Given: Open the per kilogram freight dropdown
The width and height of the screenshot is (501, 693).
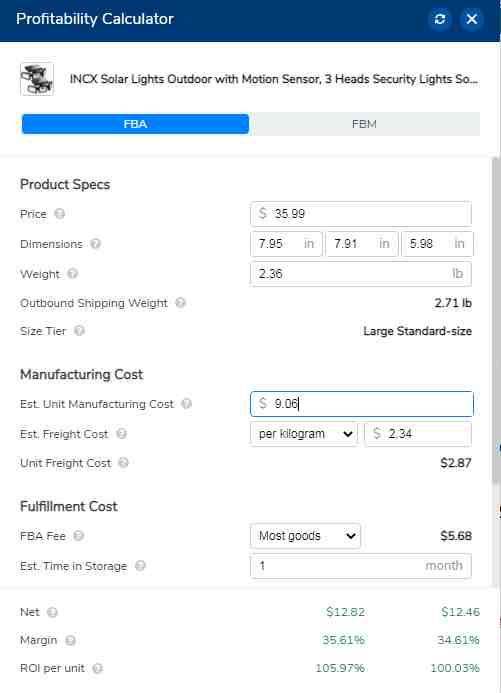Looking at the screenshot, I should [304, 434].
